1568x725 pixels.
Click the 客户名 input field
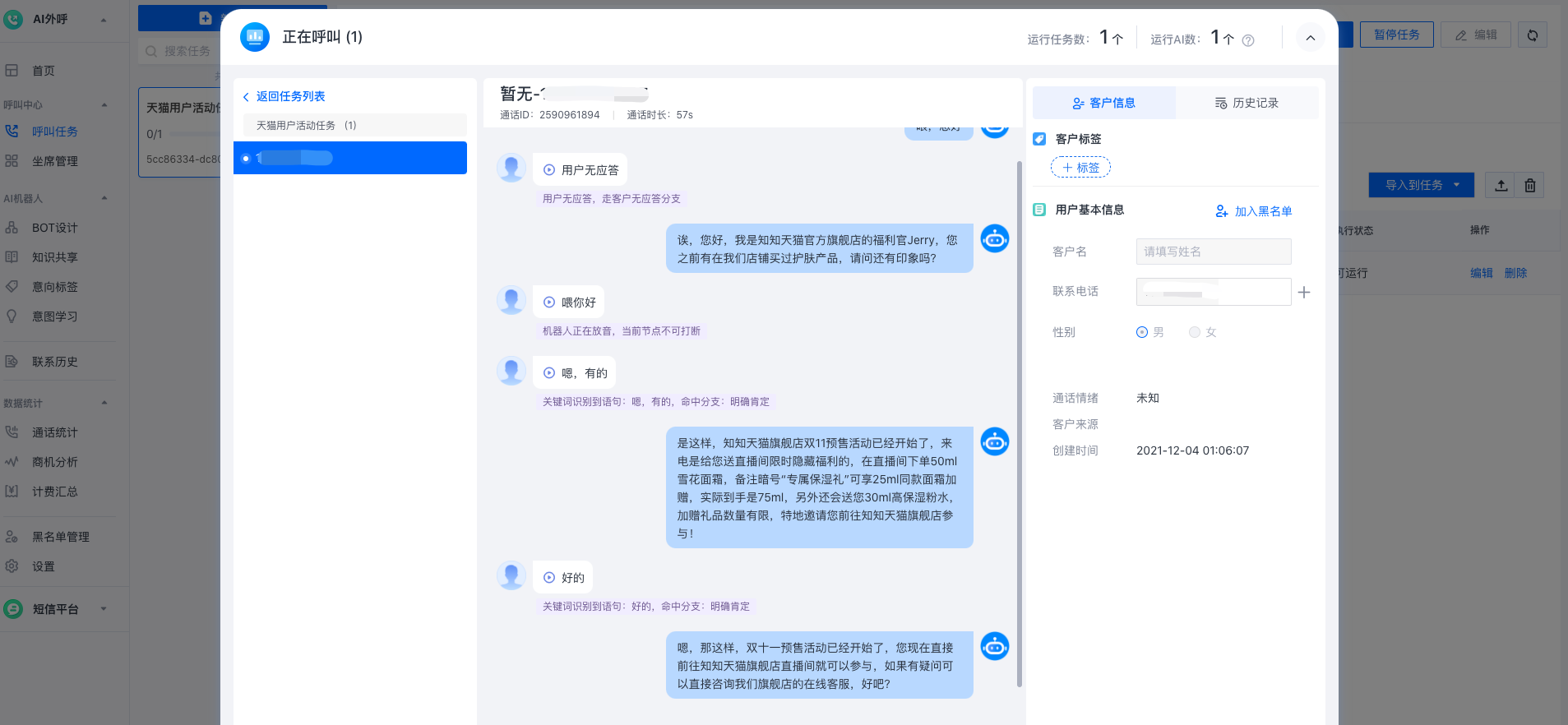pos(1214,252)
